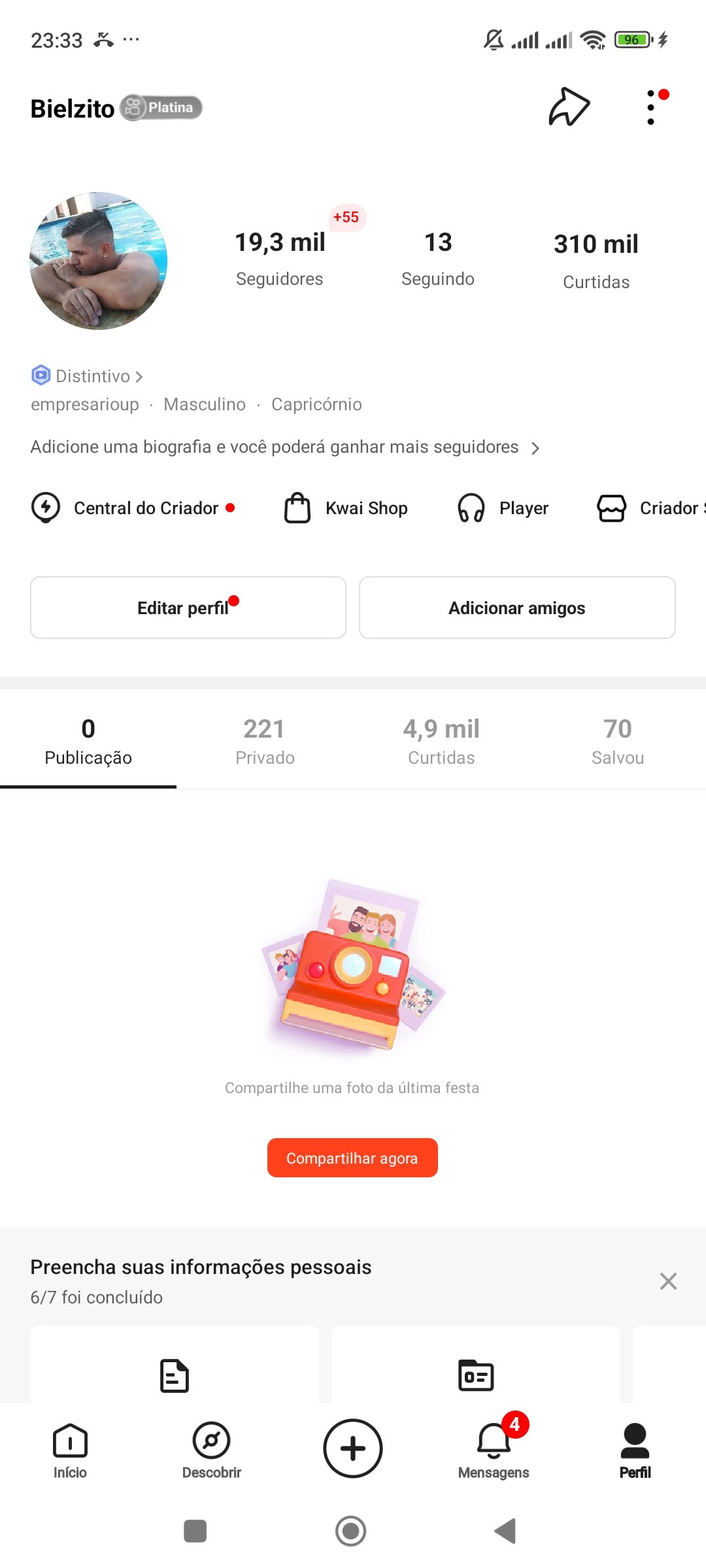Open add biography prompt arrow
The width and height of the screenshot is (706, 1568).
535,448
